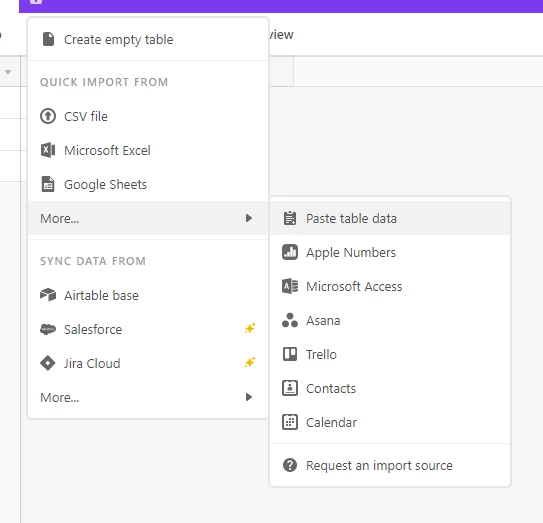Import from CSV file
The width and height of the screenshot is (543, 523).
point(148,116)
